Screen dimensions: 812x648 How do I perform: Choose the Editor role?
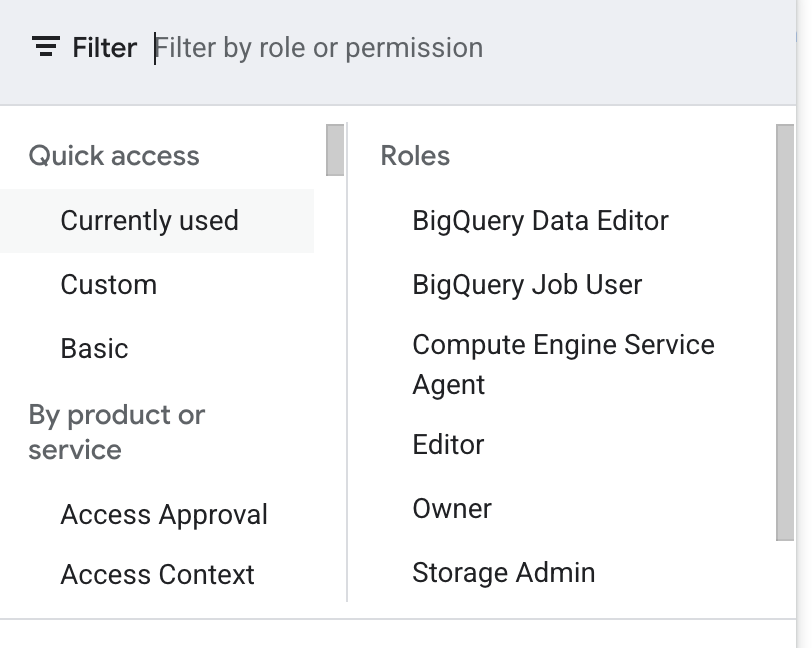(448, 445)
